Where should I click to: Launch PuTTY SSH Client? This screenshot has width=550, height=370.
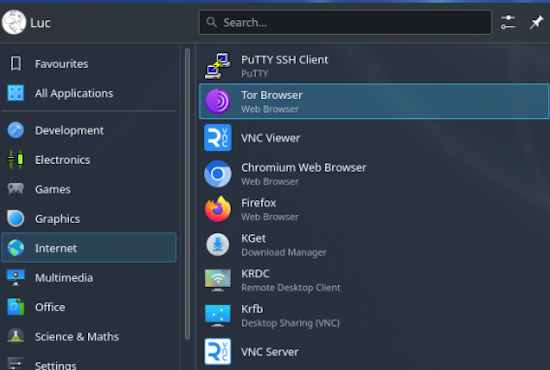[374, 66]
